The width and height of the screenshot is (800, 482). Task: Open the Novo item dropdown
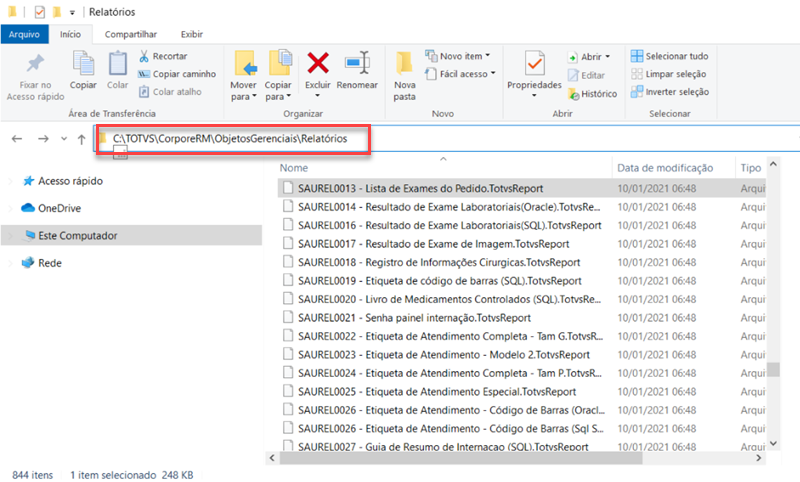[458, 56]
